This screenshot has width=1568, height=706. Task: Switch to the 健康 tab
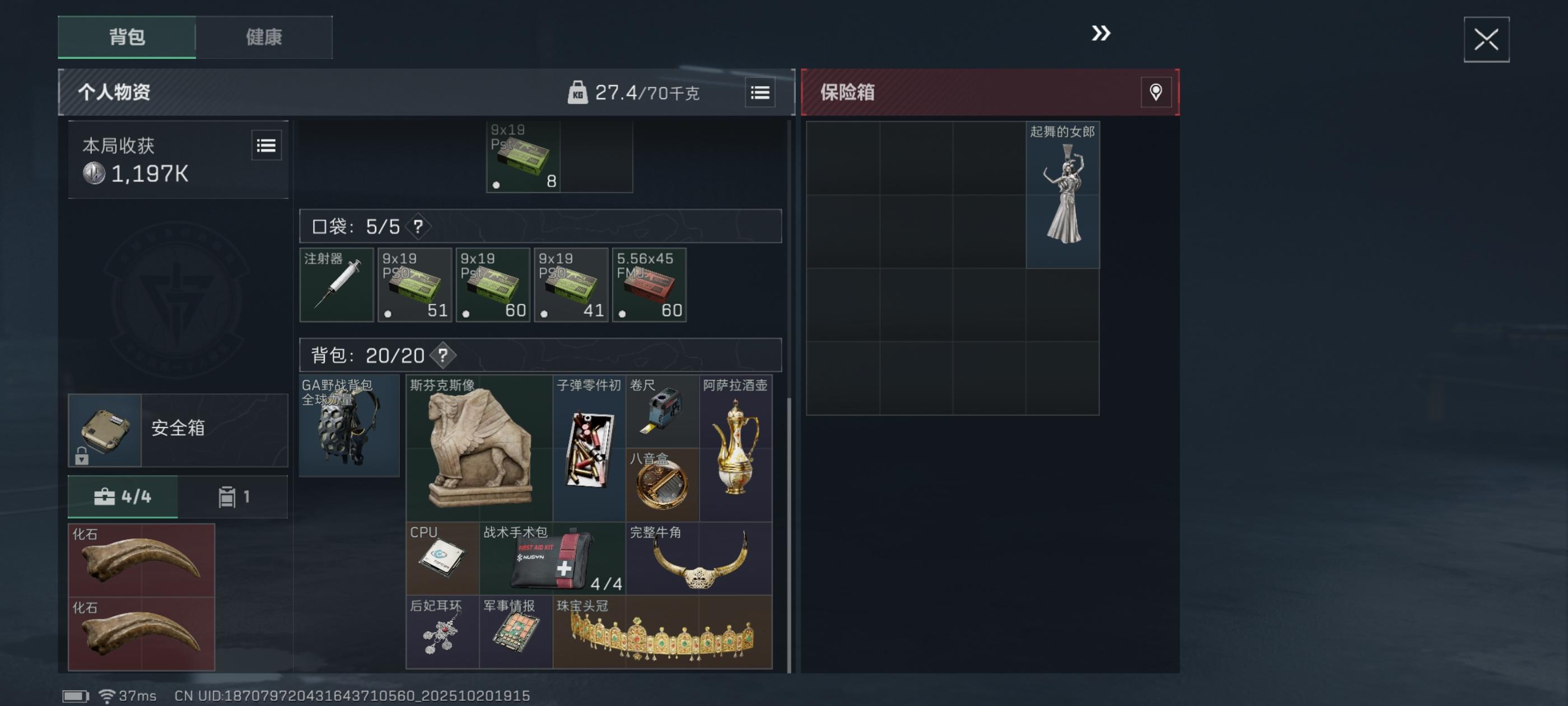[x=264, y=37]
